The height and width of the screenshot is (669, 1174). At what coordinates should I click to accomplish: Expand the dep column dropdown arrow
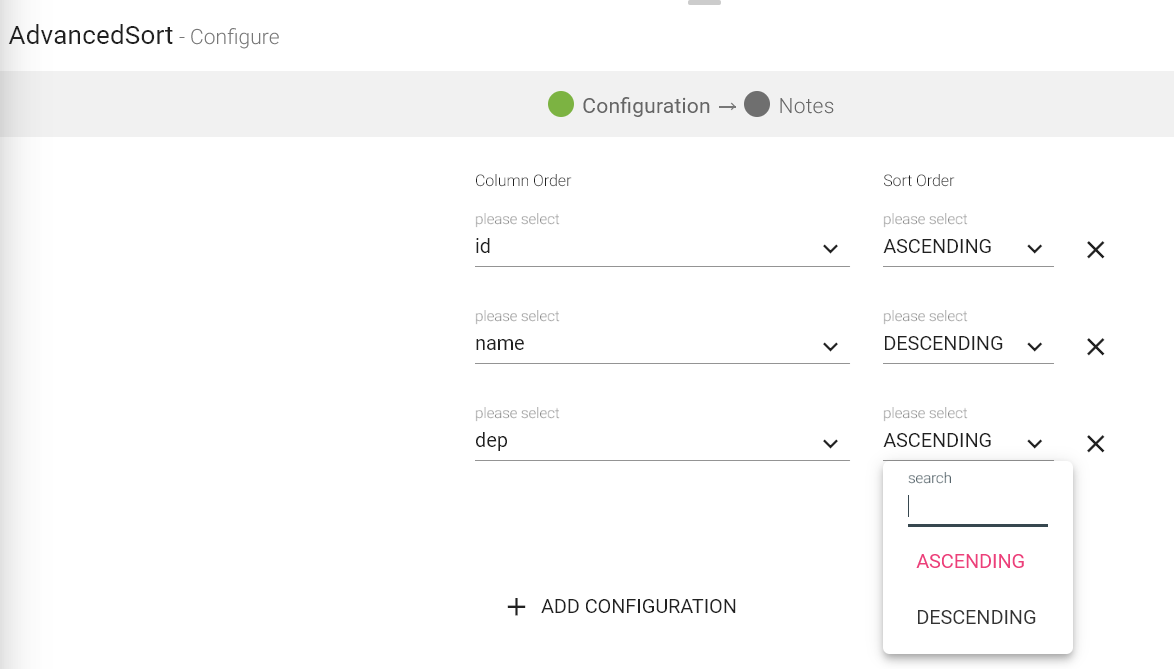click(x=830, y=443)
